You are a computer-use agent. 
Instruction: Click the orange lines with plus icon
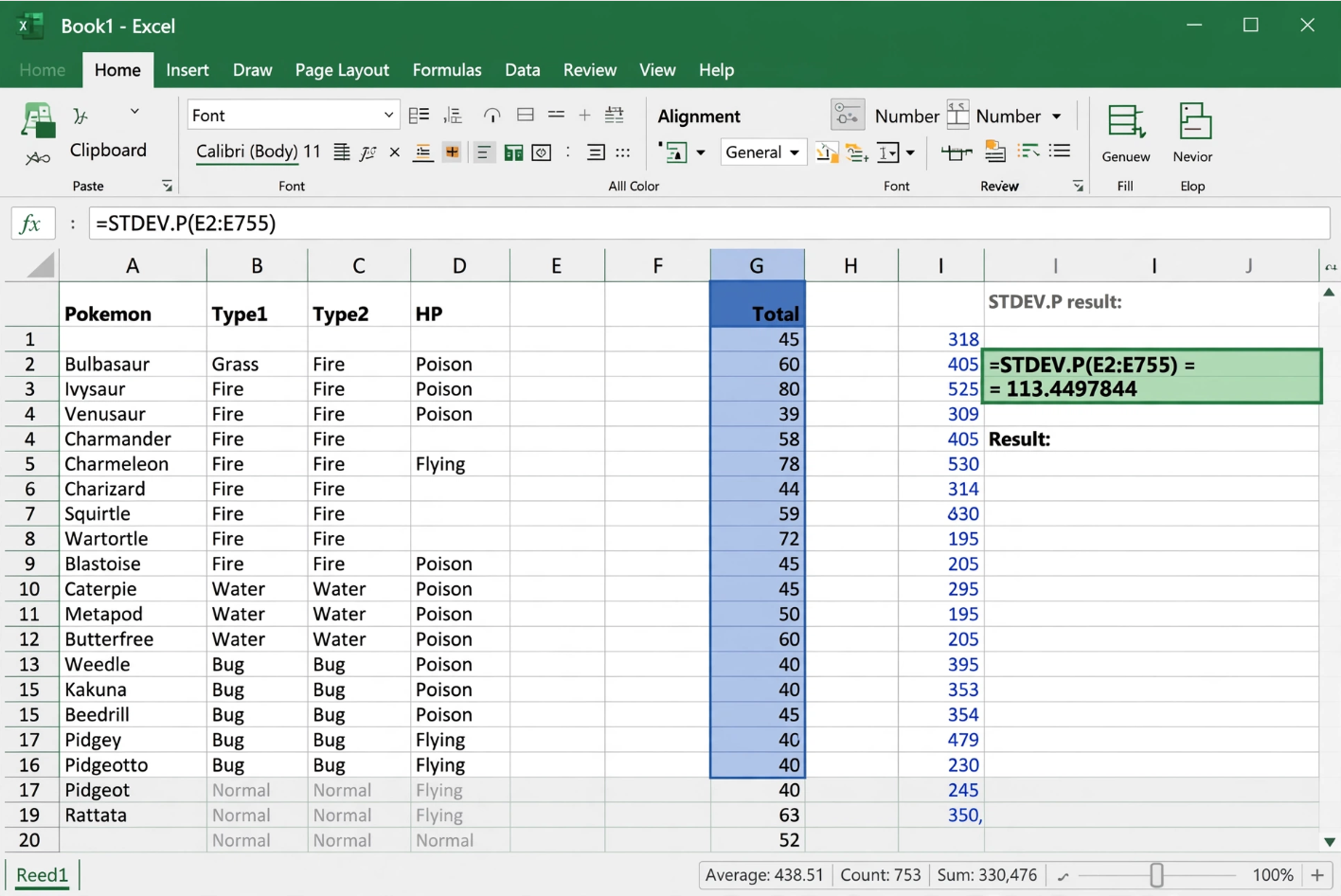(x=857, y=152)
